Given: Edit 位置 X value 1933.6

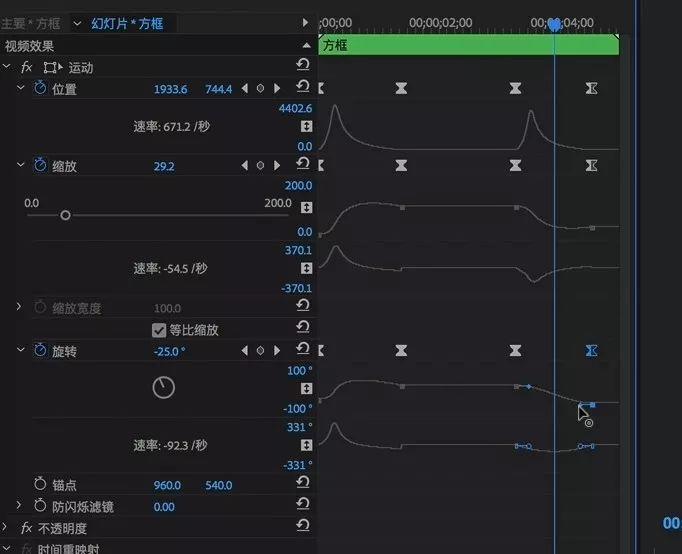Looking at the screenshot, I should tap(170, 90).
